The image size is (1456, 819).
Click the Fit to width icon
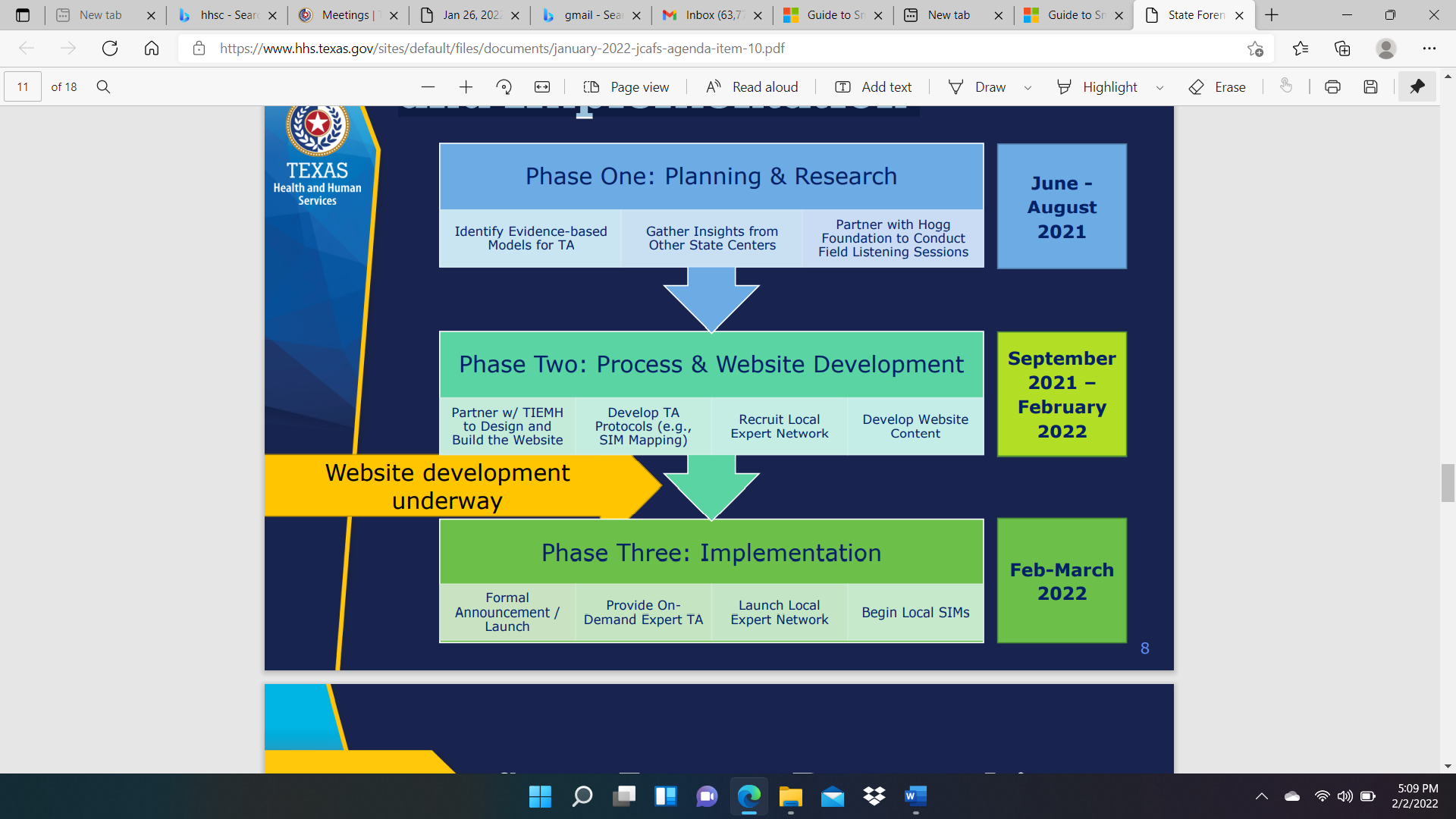click(x=542, y=87)
